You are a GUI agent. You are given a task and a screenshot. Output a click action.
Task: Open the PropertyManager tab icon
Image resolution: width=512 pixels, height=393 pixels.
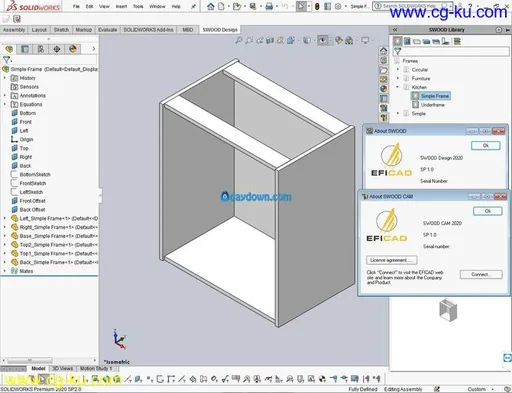tap(25, 49)
